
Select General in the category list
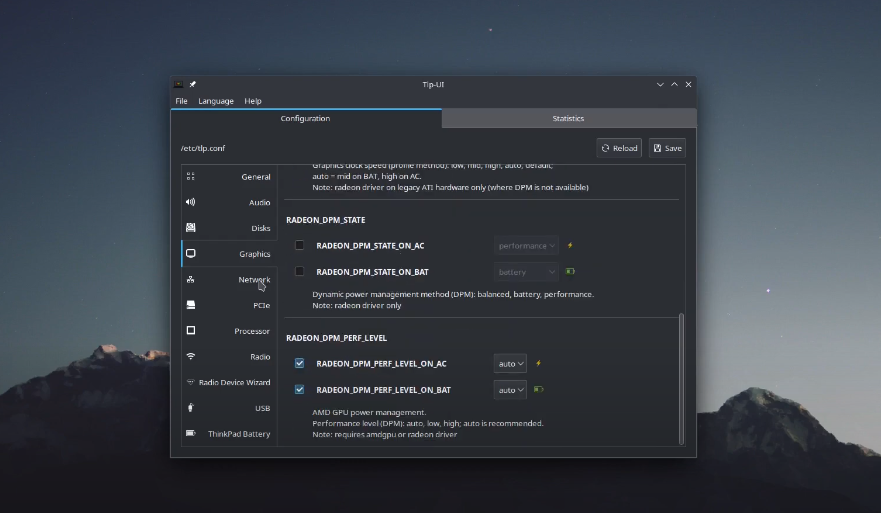[255, 177]
